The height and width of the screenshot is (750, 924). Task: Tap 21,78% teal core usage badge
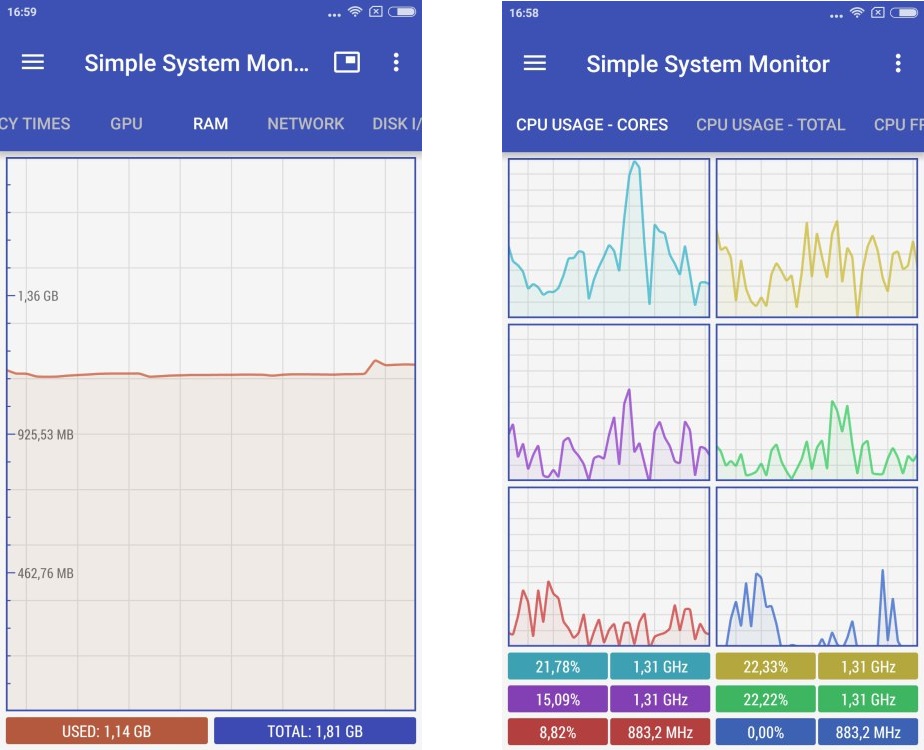click(557, 666)
